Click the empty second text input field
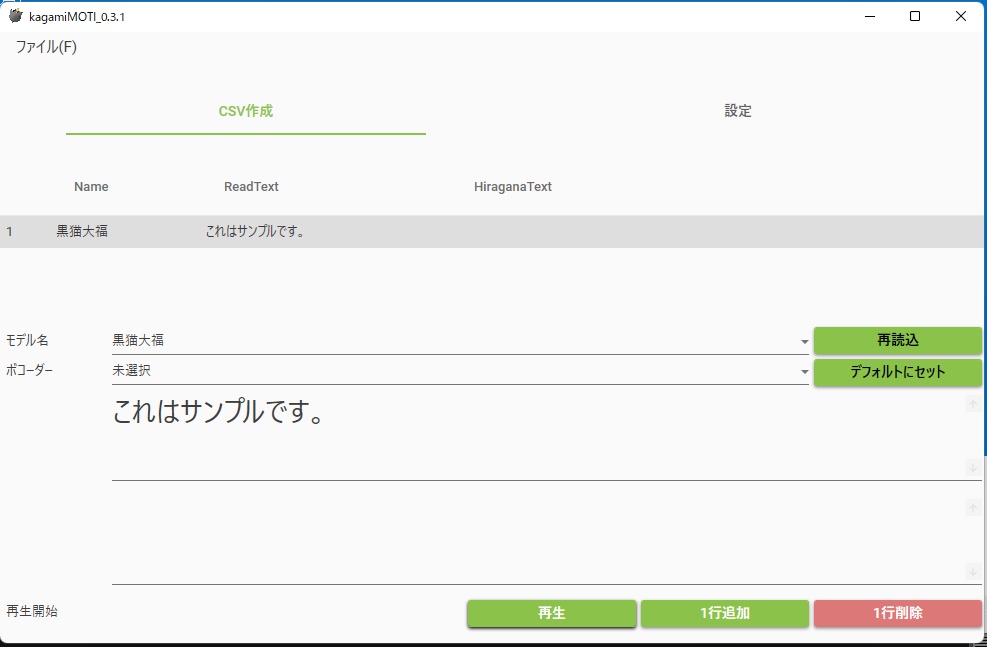987x647 pixels. [x=500, y=530]
